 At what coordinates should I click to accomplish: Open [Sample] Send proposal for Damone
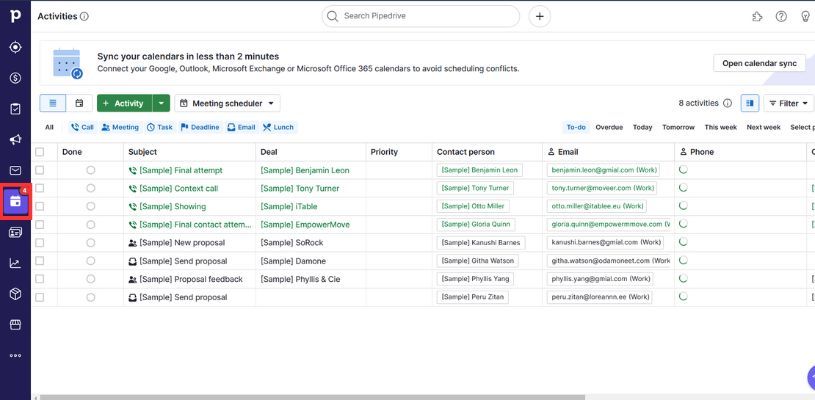click(183, 261)
